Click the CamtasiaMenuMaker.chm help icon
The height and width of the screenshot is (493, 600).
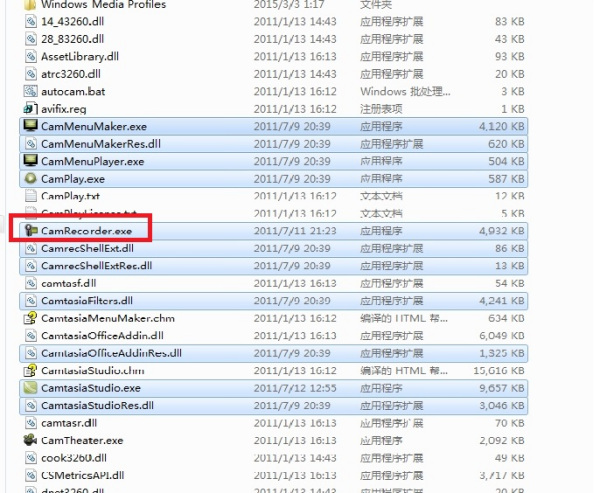pos(31,318)
